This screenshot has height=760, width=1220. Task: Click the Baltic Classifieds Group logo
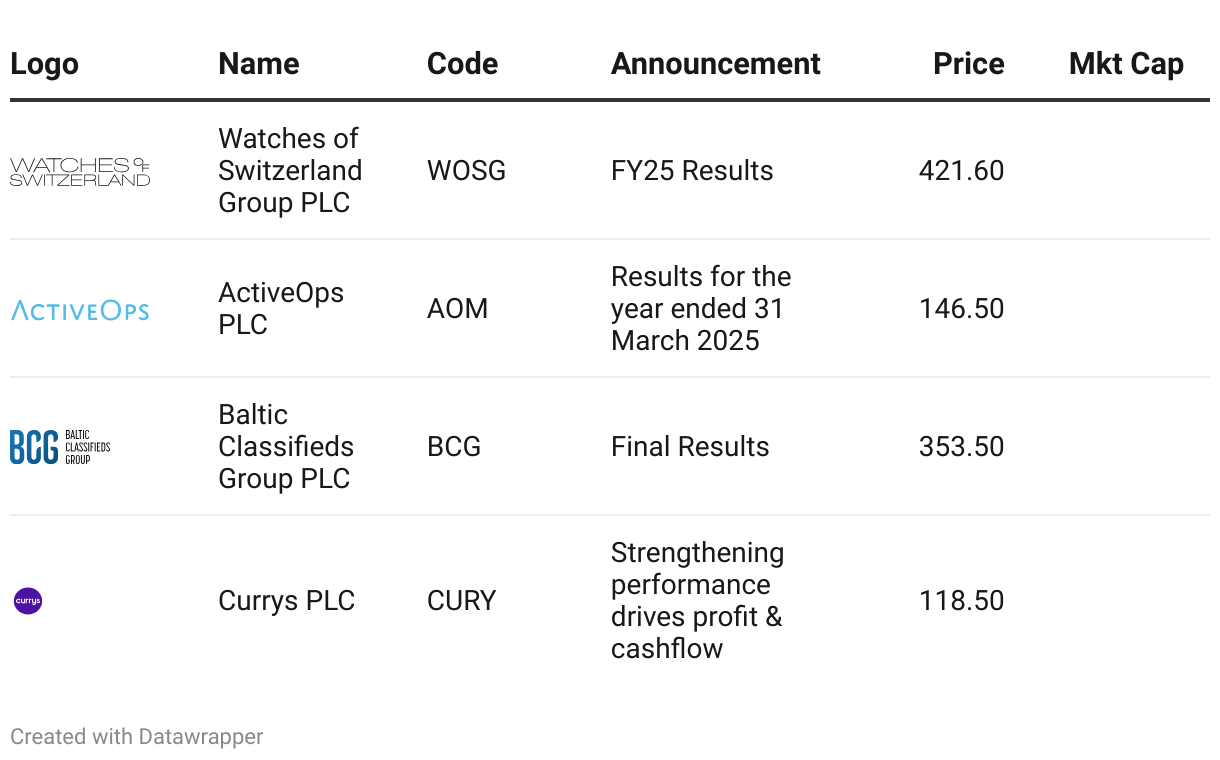(60, 447)
